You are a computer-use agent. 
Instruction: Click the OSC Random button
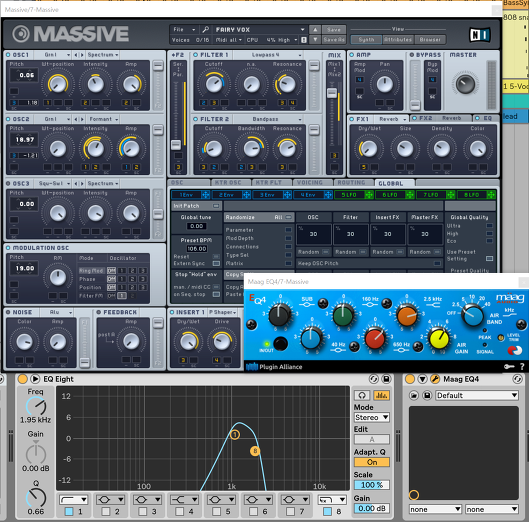tap(313, 252)
